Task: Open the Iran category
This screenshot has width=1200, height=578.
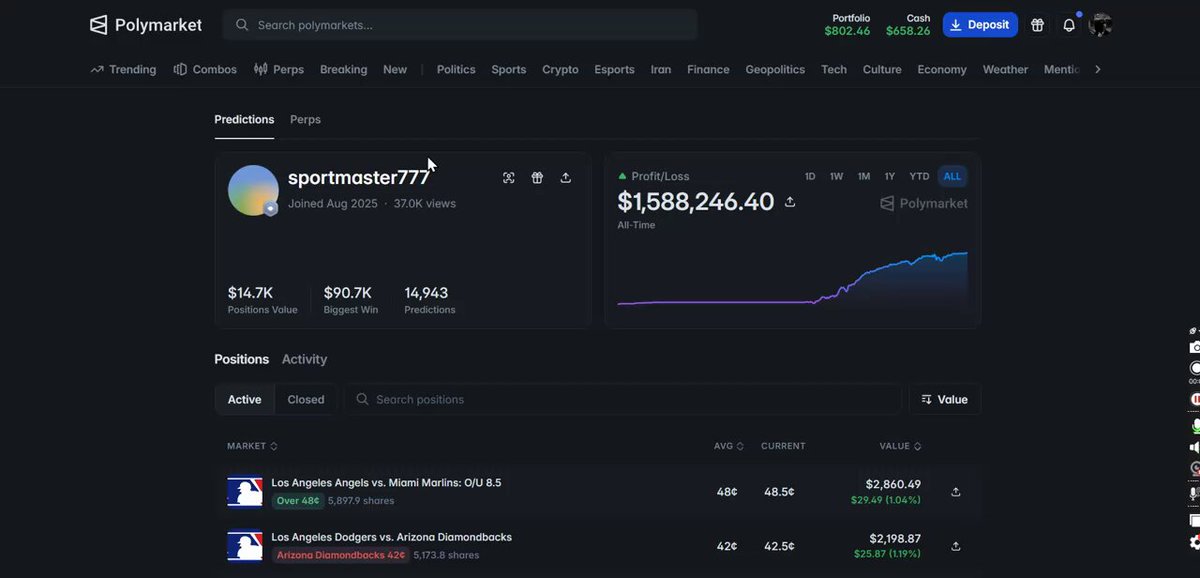Action: [x=661, y=70]
